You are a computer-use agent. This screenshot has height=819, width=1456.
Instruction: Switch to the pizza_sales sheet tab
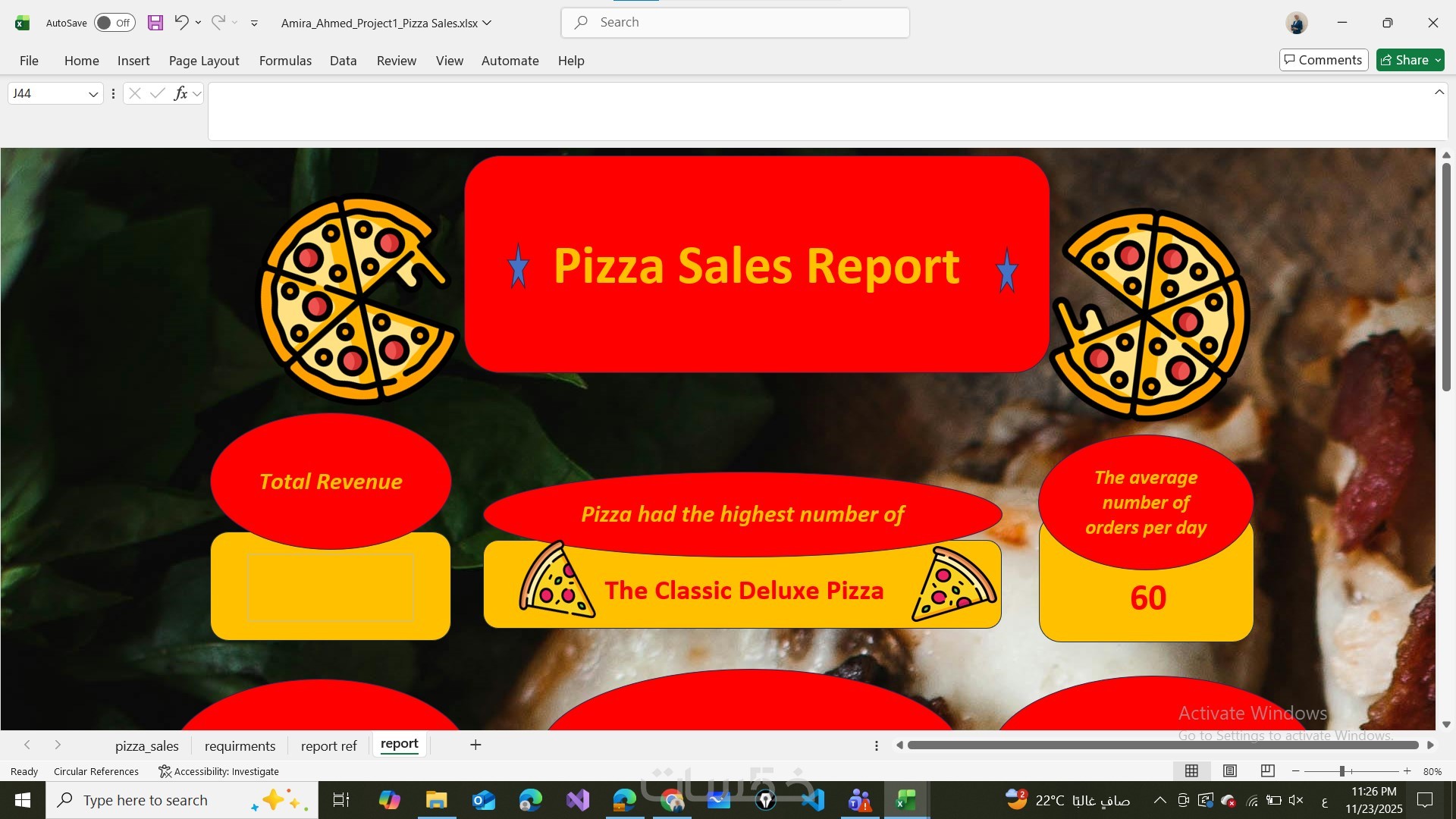(147, 745)
